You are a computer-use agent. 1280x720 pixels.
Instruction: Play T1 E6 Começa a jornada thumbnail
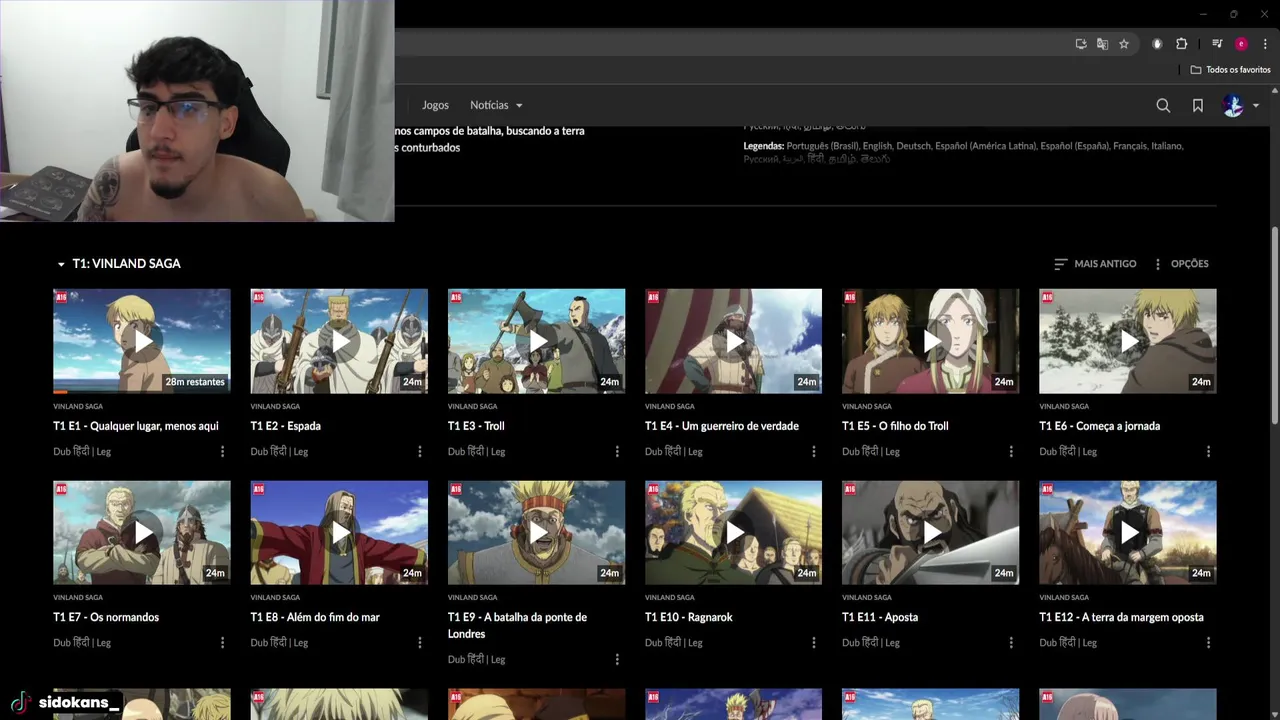point(1128,341)
